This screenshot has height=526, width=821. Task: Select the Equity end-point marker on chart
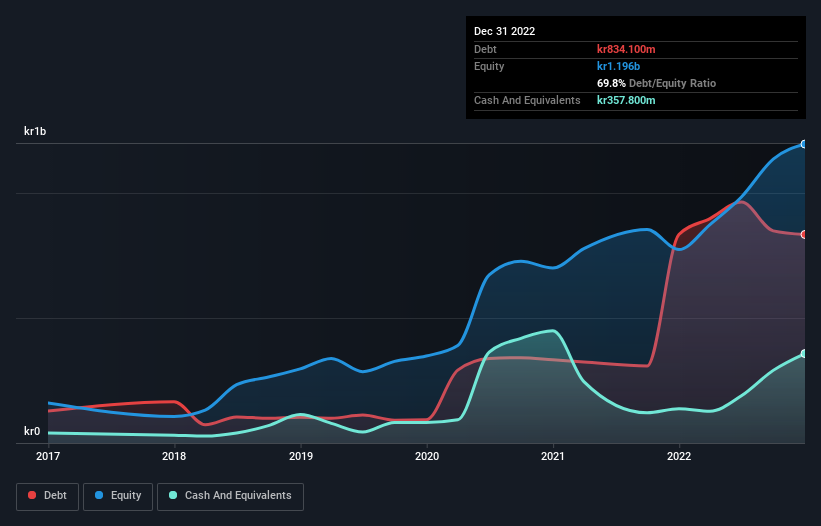click(x=804, y=144)
